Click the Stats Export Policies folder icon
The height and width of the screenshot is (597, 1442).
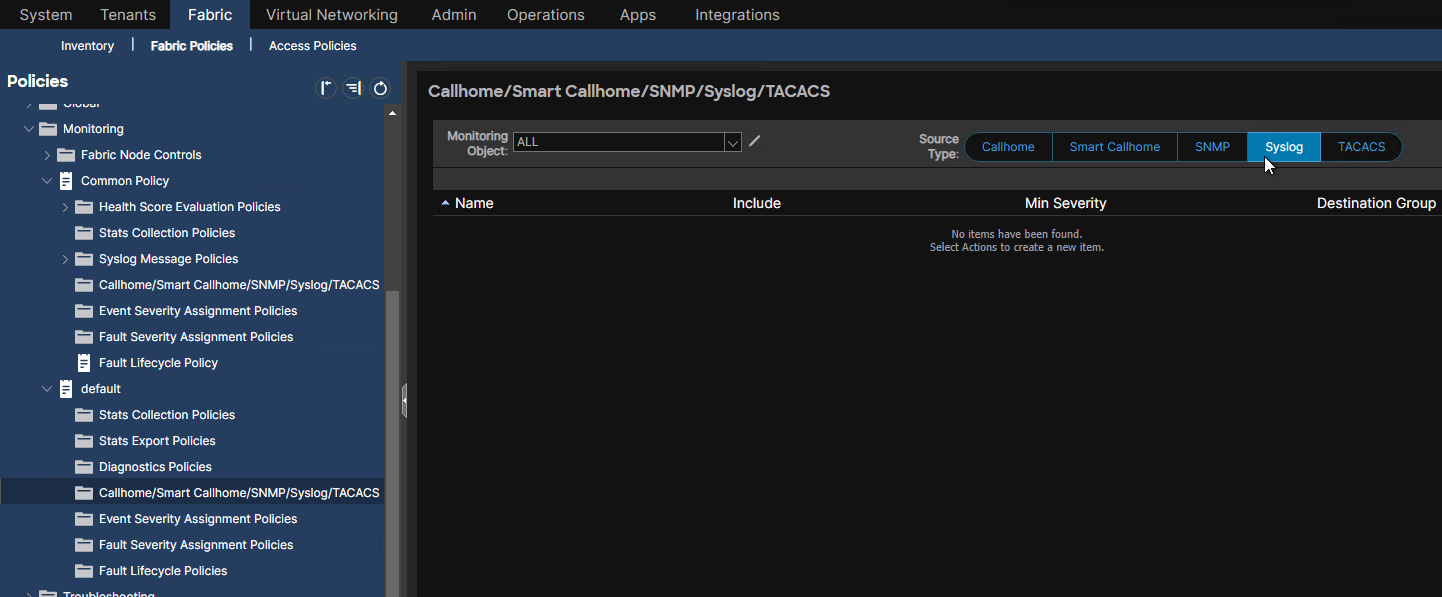point(84,441)
